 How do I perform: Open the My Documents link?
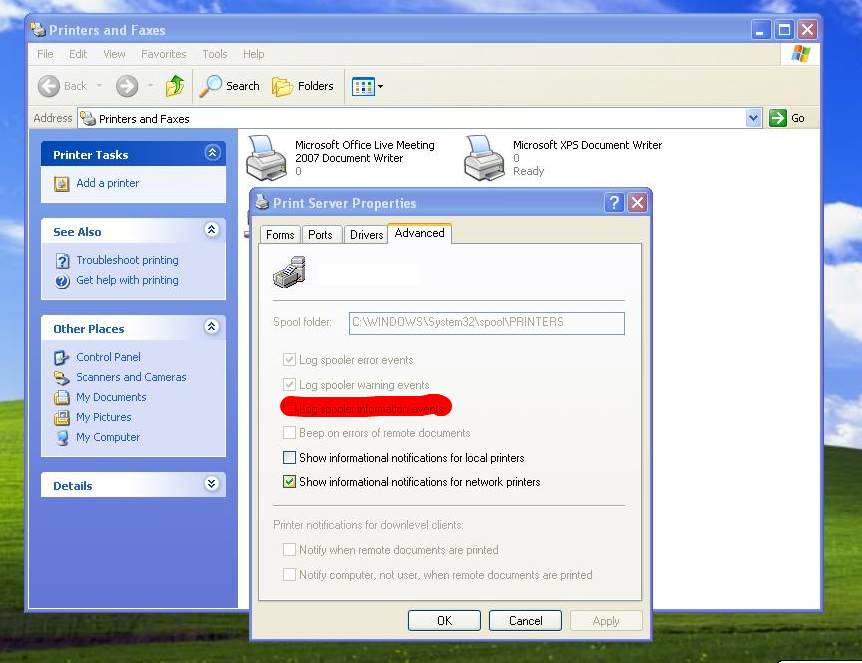click(x=111, y=397)
